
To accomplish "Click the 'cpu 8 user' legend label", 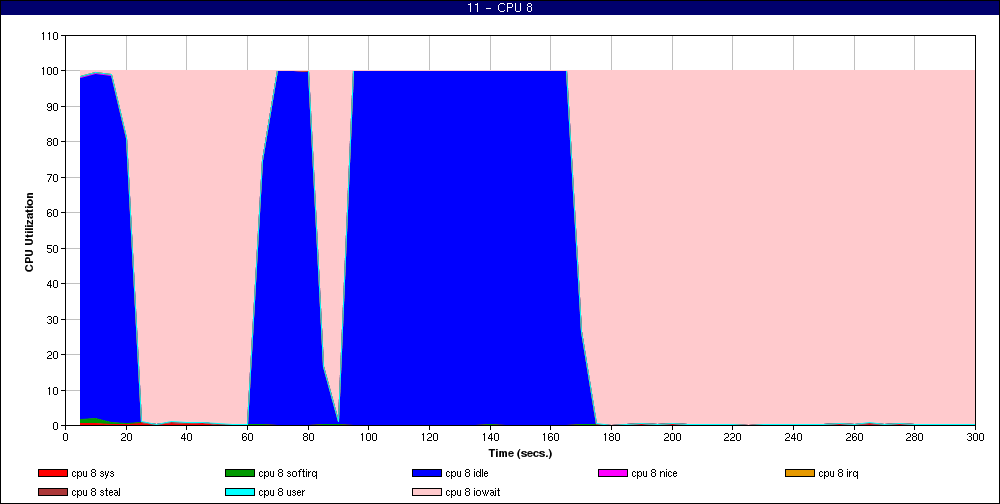I will [x=281, y=493].
